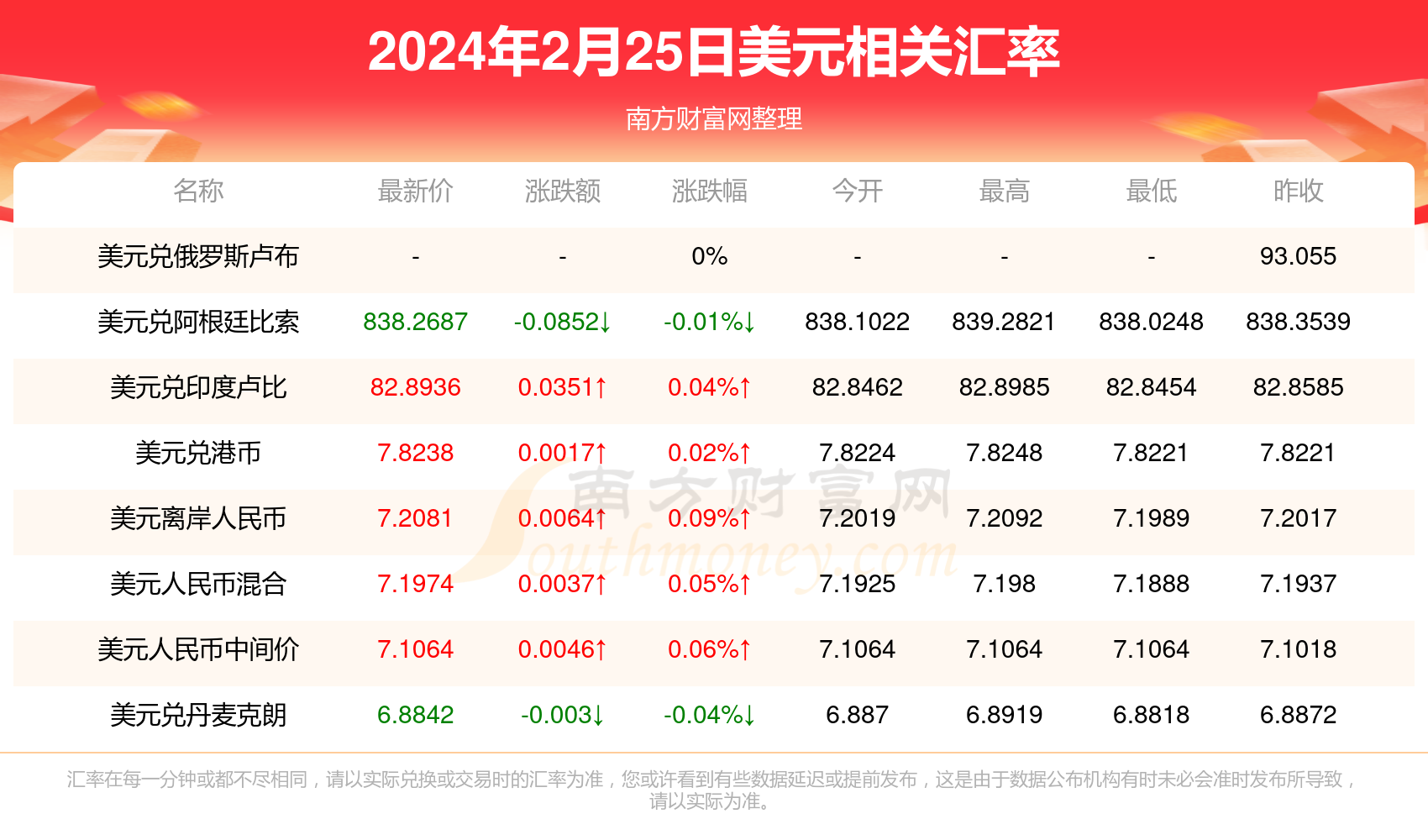The height and width of the screenshot is (840, 1428).
Task: Click the percentage -0.04%↓
Action: tap(710, 716)
